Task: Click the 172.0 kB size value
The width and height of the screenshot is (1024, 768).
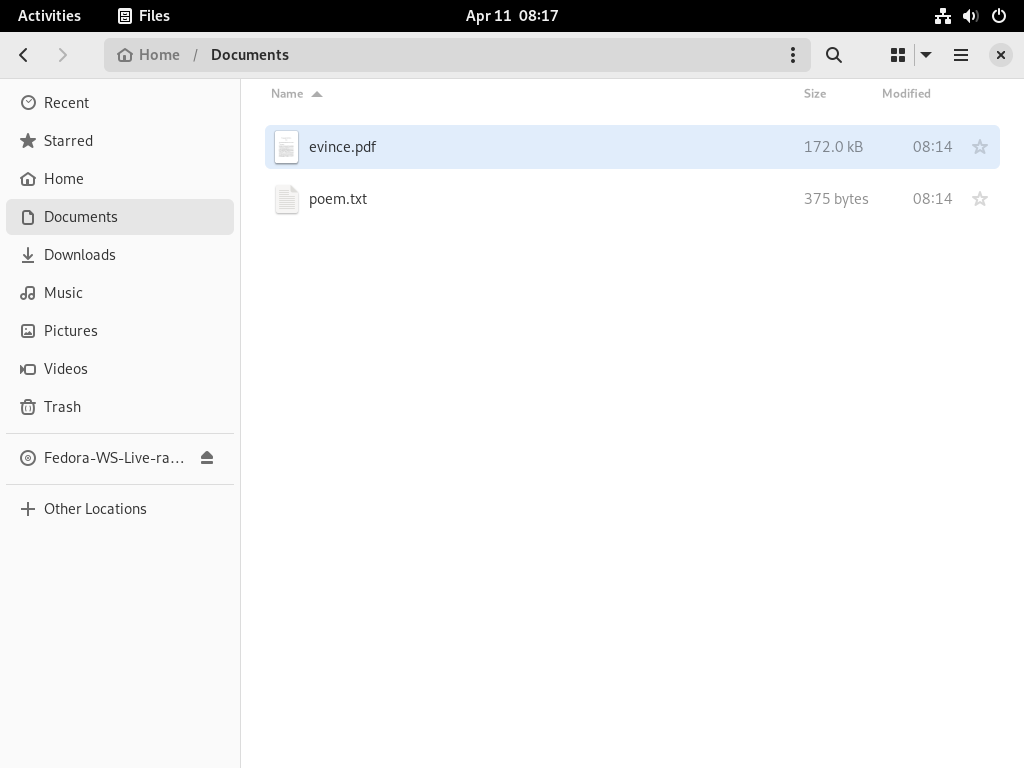Action: pyautogui.click(x=833, y=147)
